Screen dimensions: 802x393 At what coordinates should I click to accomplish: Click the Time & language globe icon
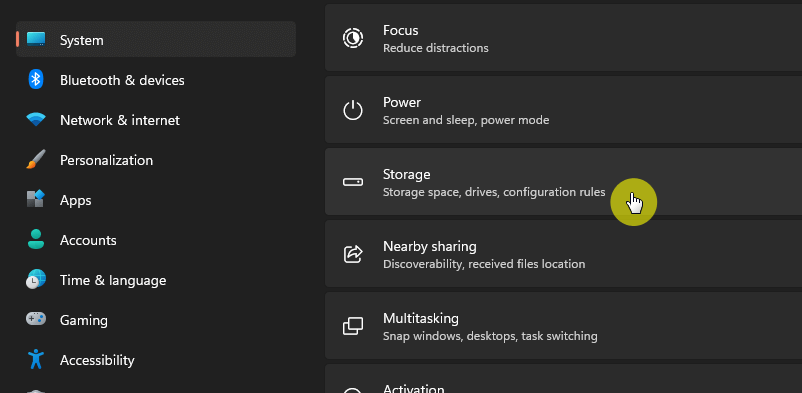36,279
